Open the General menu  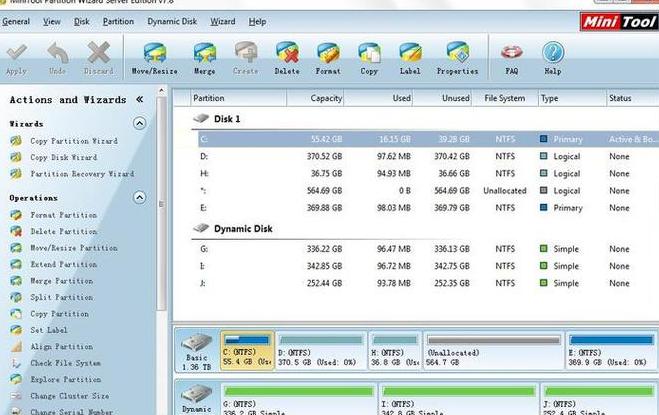click(x=16, y=21)
